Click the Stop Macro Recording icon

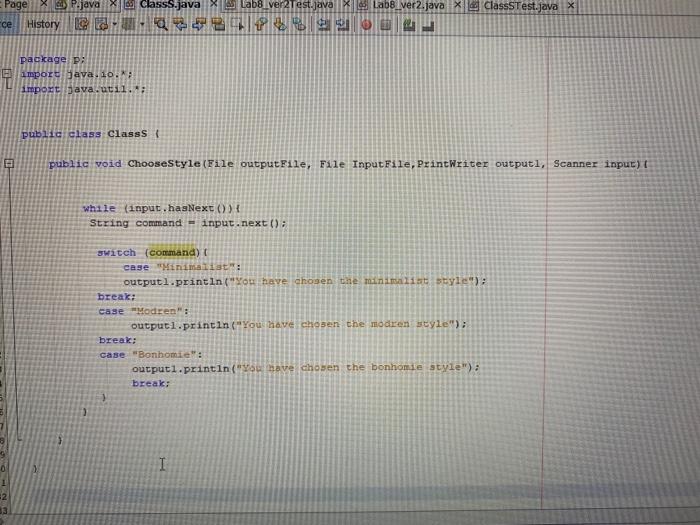pos(386,25)
